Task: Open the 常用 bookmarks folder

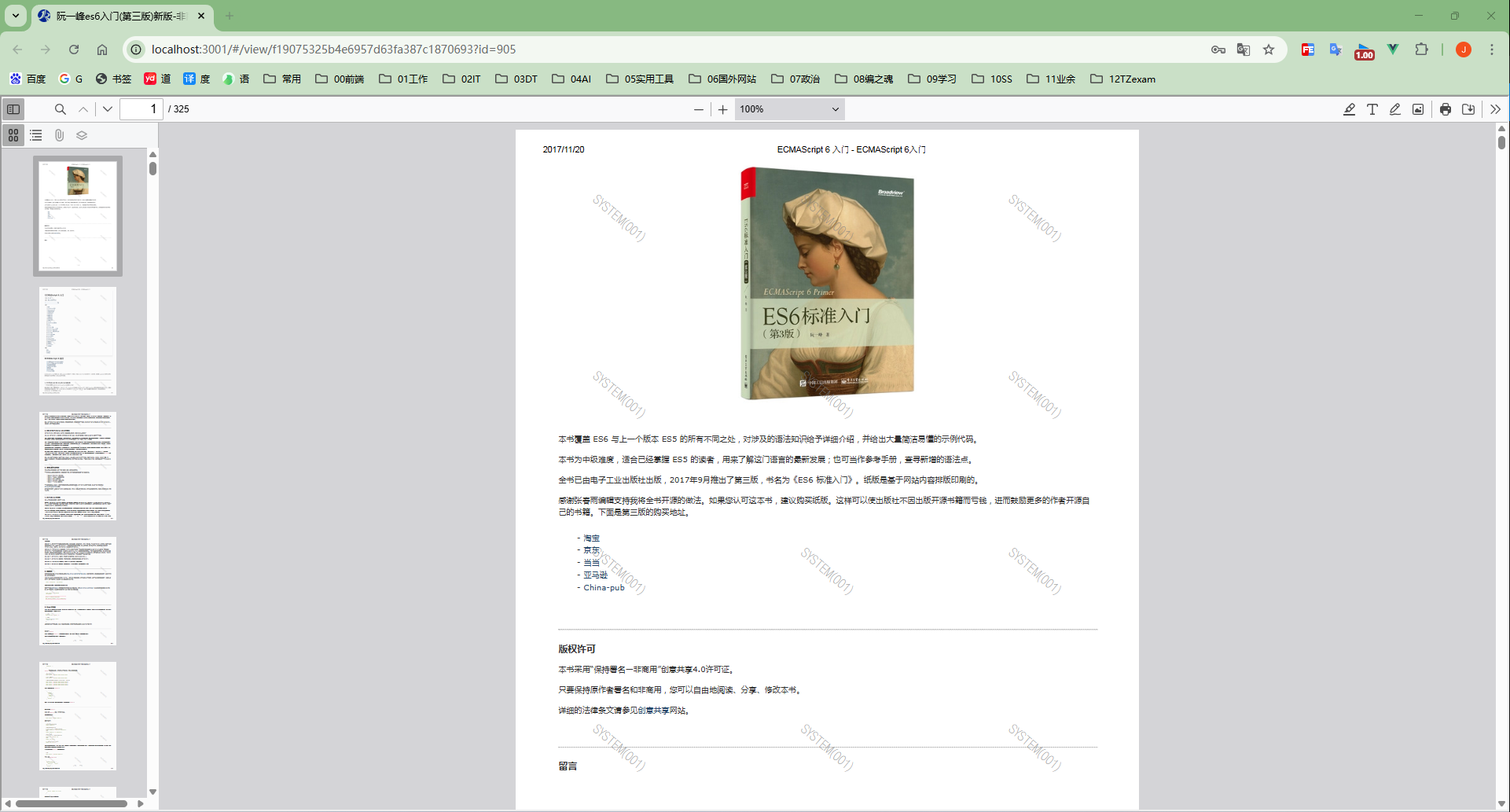Action: [282, 79]
